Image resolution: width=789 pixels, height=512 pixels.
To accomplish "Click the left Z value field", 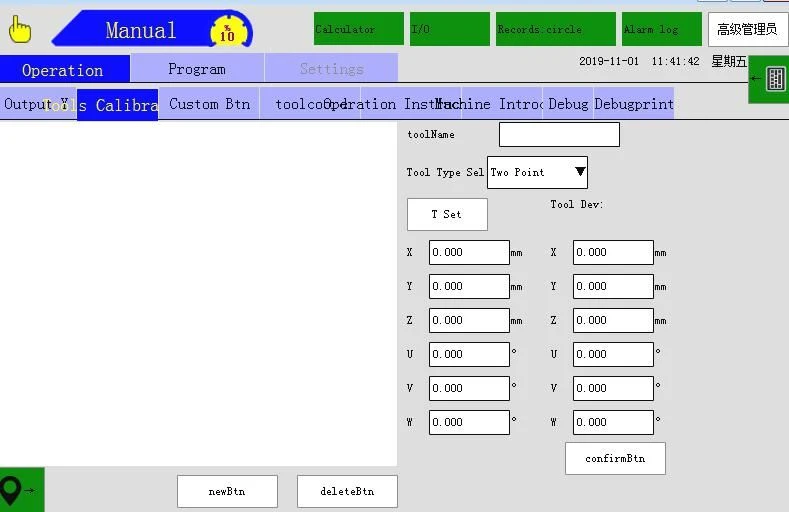I will (469, 320).
